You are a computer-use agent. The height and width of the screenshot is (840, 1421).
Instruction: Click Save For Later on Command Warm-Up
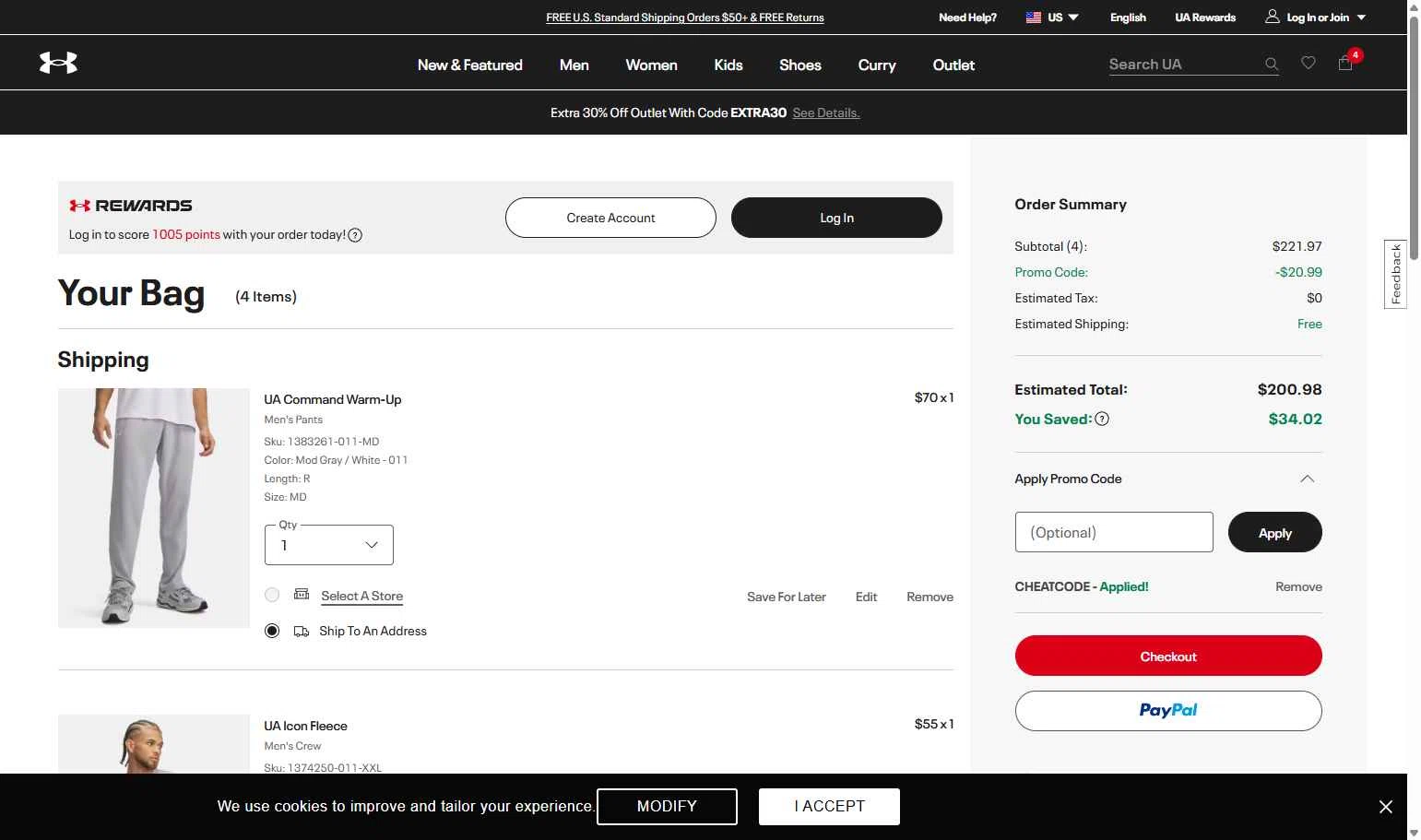(x=787, y=597)
